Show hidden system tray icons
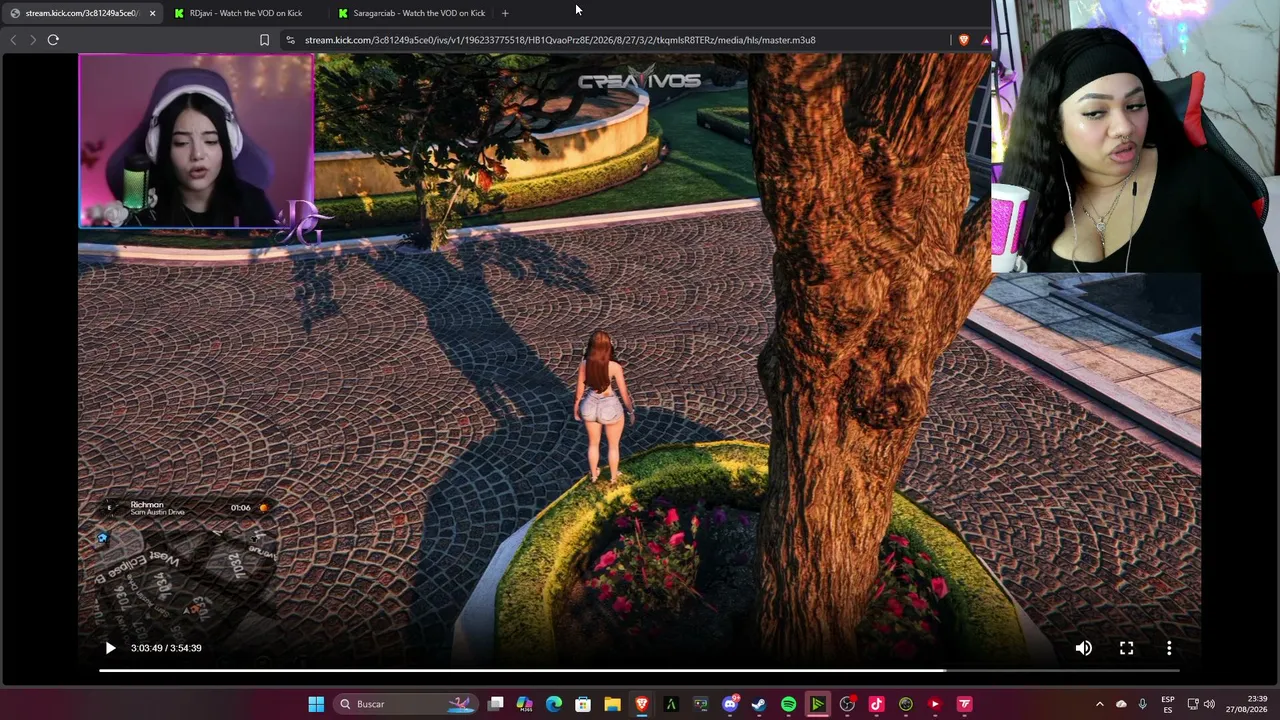This screenshot has width=1280, height=720. click(1099, 704)
